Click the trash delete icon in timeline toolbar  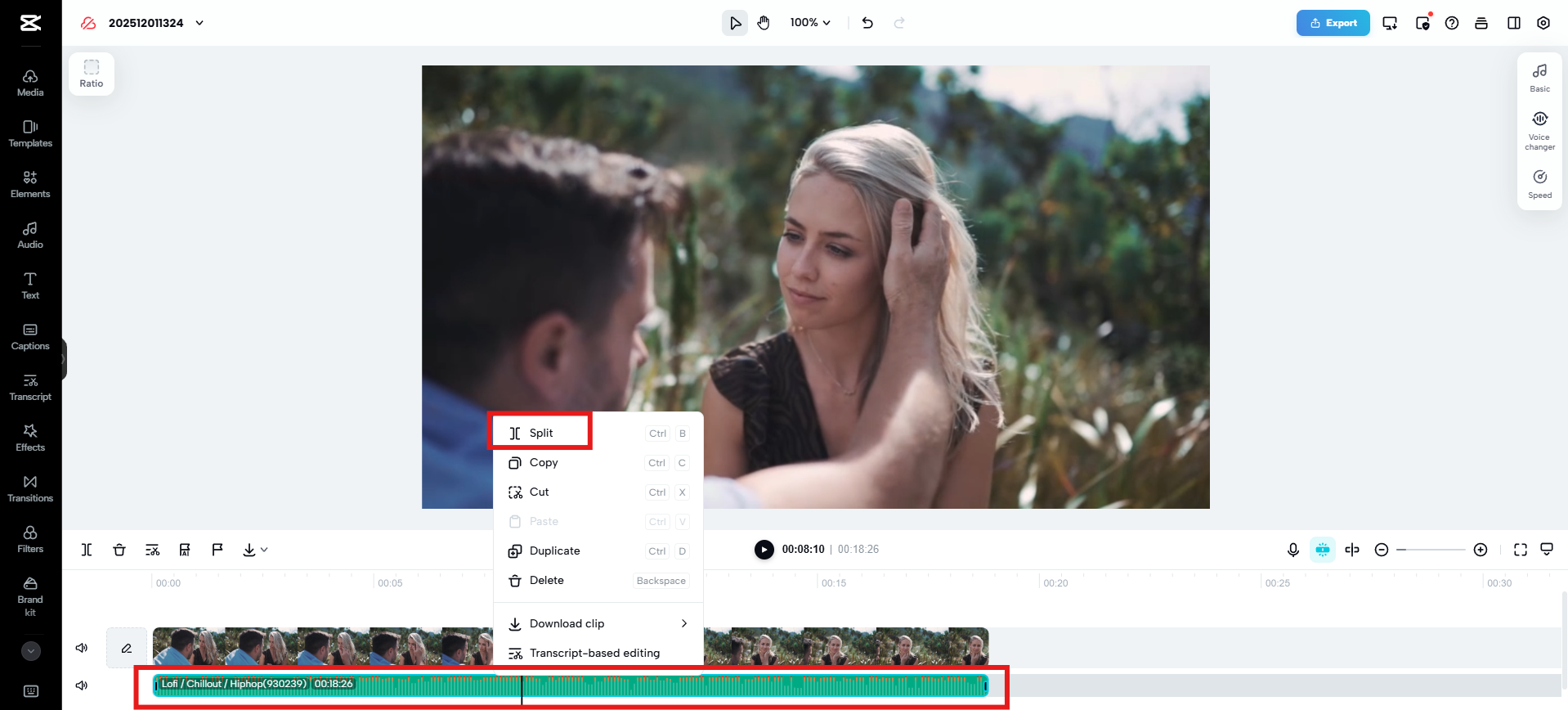pyautogui.click(x=119, y=550)
